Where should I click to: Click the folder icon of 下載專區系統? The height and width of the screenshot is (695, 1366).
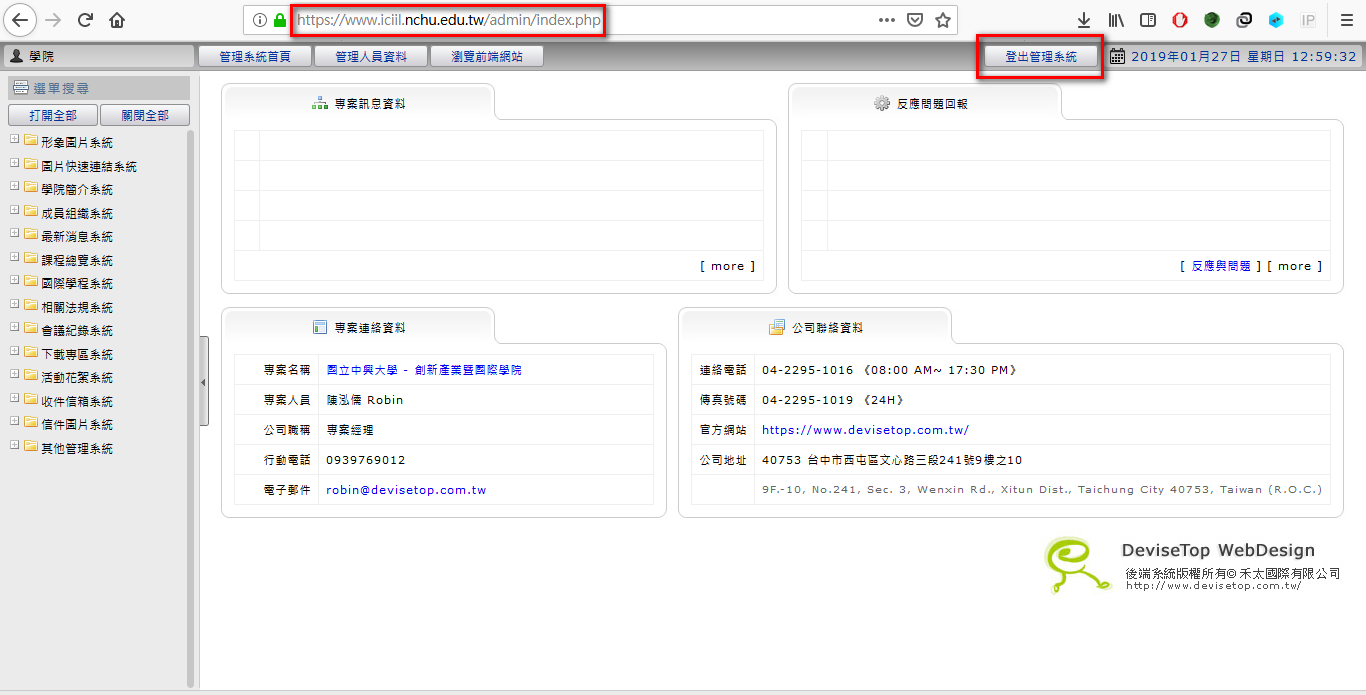pos(31,353)
